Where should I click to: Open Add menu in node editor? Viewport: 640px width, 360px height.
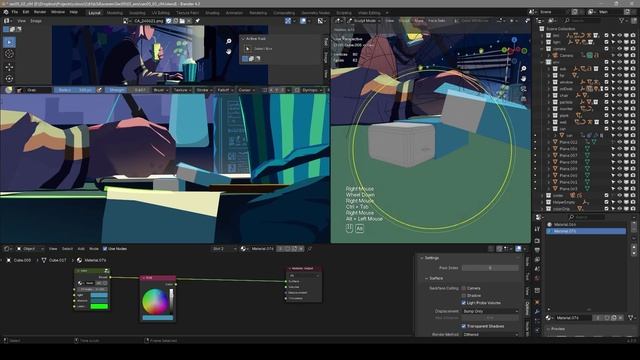tap(81, 249)
